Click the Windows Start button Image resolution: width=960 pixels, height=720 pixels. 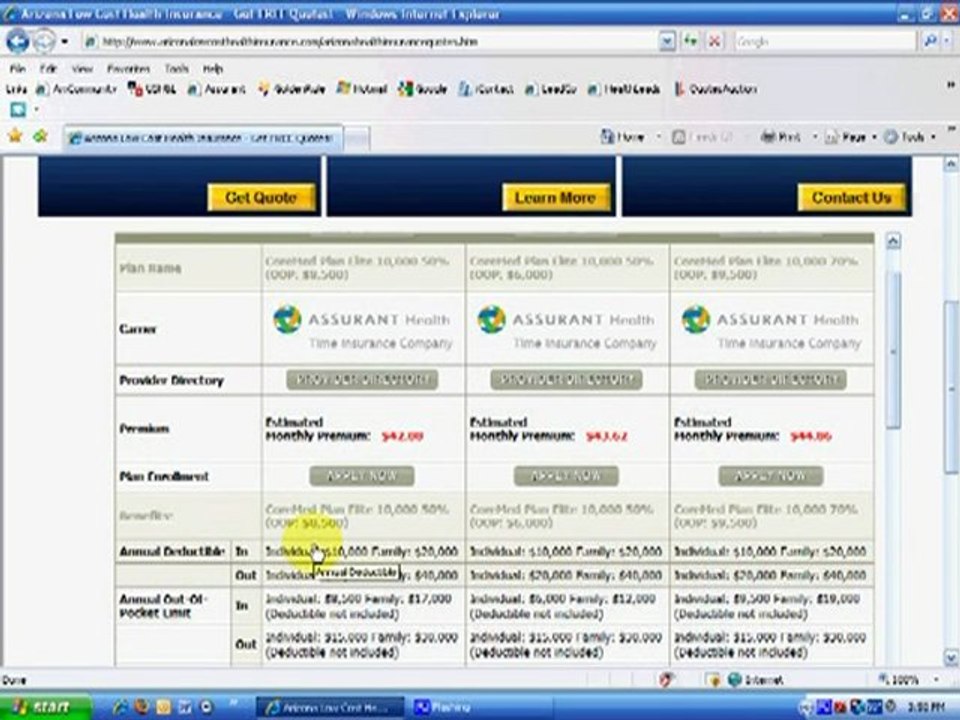pos(45,707)
